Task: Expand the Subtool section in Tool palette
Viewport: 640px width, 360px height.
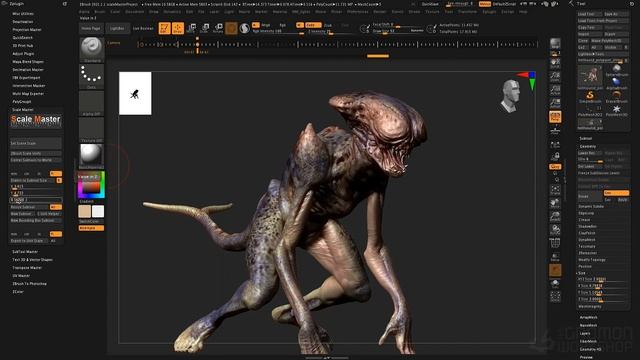Action: pyautogui.click(x=586, y=138)
